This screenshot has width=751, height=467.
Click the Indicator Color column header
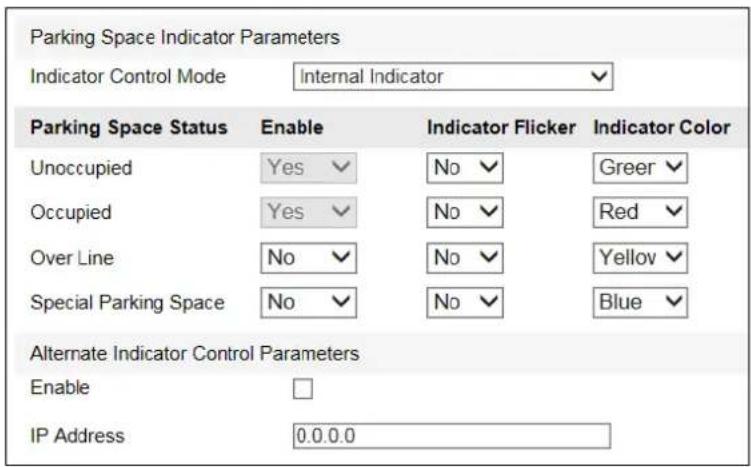click(x=661, y=127)
